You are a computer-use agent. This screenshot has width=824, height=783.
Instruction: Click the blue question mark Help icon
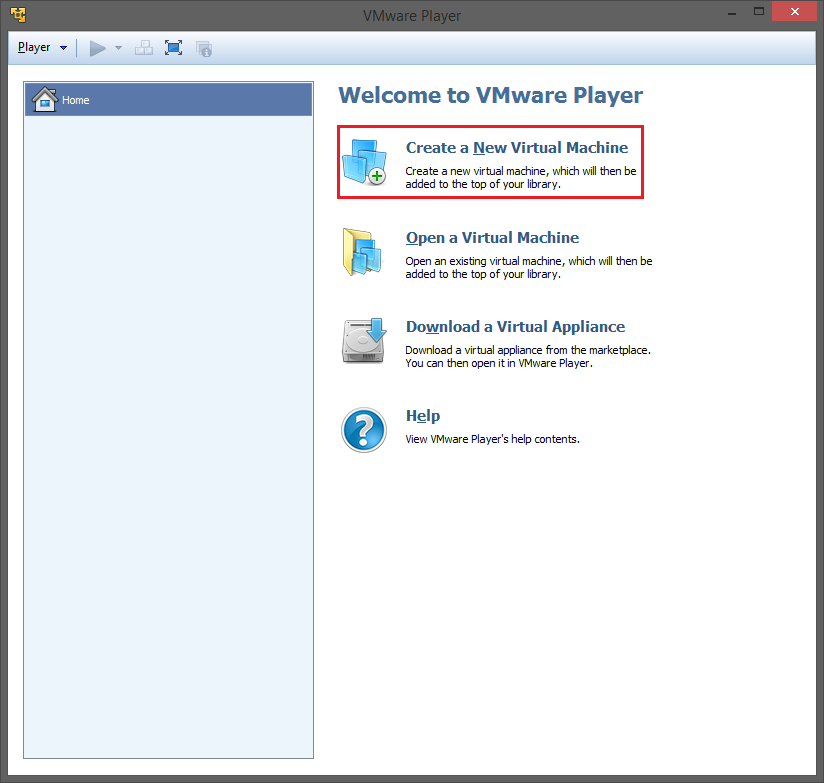tap(363, 429)
